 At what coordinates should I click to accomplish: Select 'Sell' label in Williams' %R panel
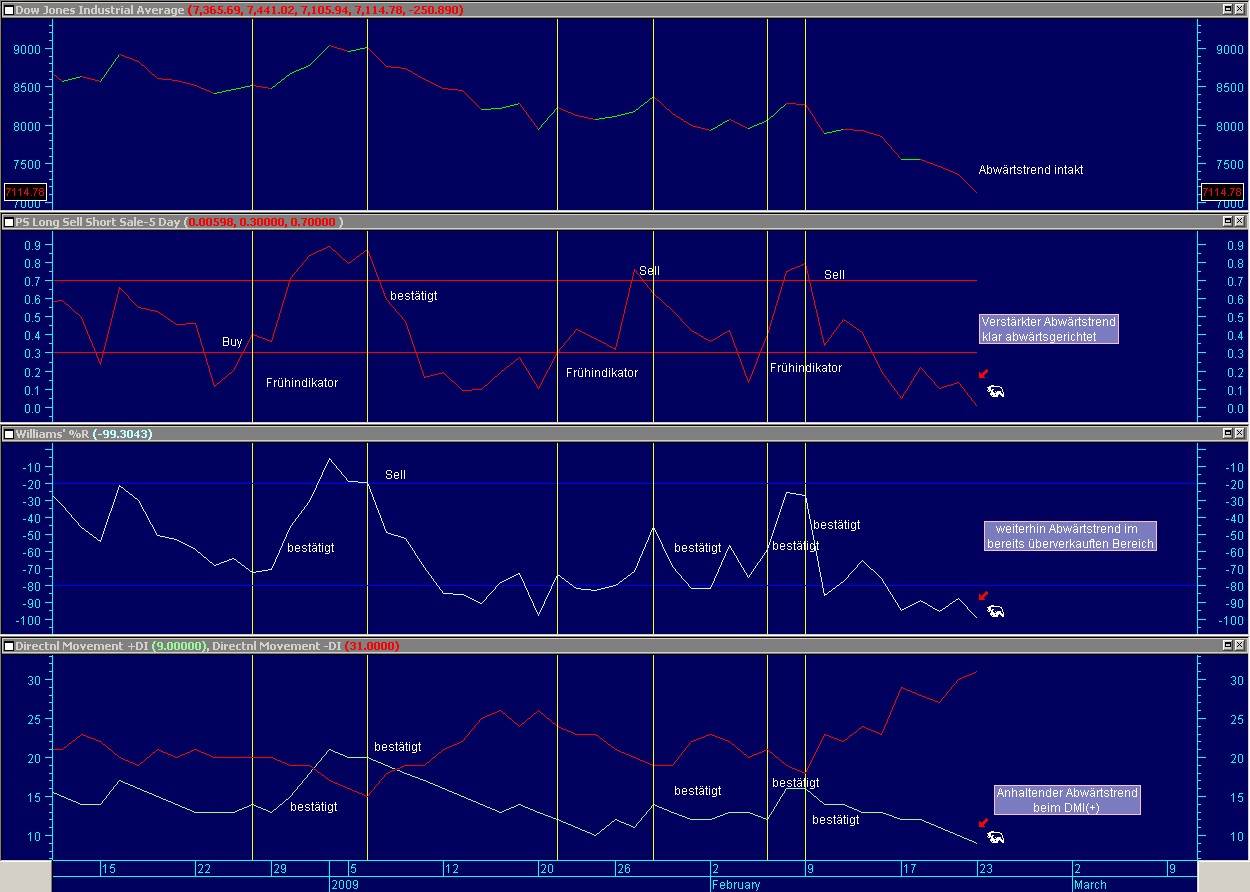click(395, 475)
